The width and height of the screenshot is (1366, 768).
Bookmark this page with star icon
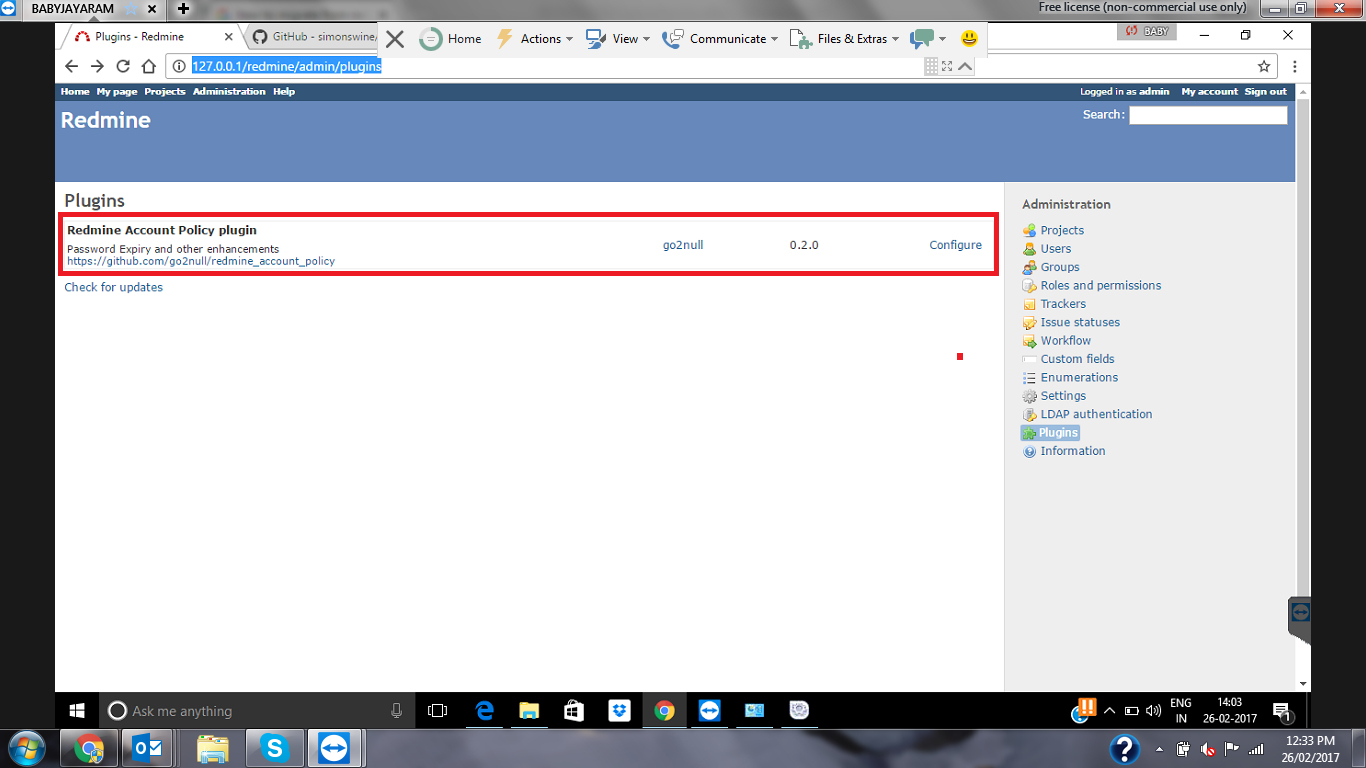pyautogui.click(x=1264, y=66)
